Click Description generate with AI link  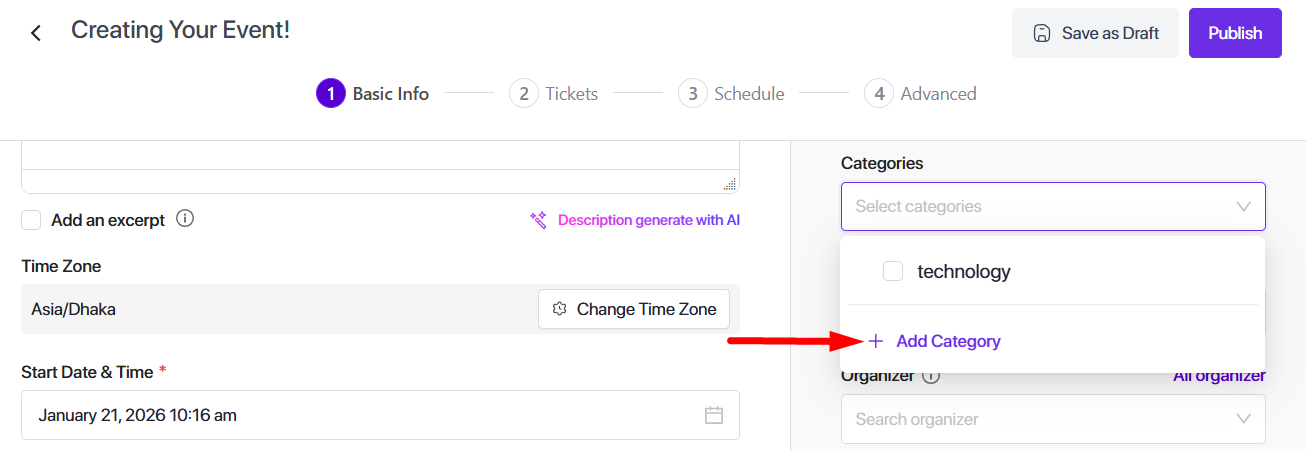(x=648, y=220)
